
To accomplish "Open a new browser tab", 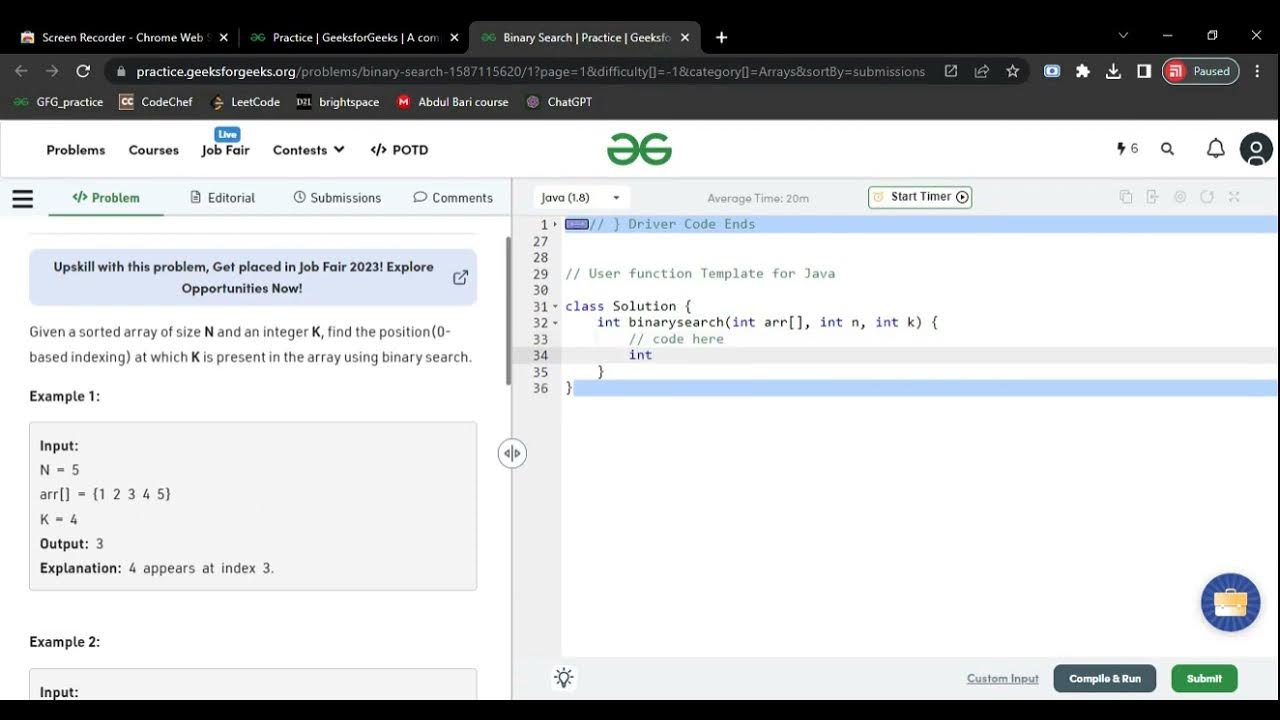I will click(721, 37).
